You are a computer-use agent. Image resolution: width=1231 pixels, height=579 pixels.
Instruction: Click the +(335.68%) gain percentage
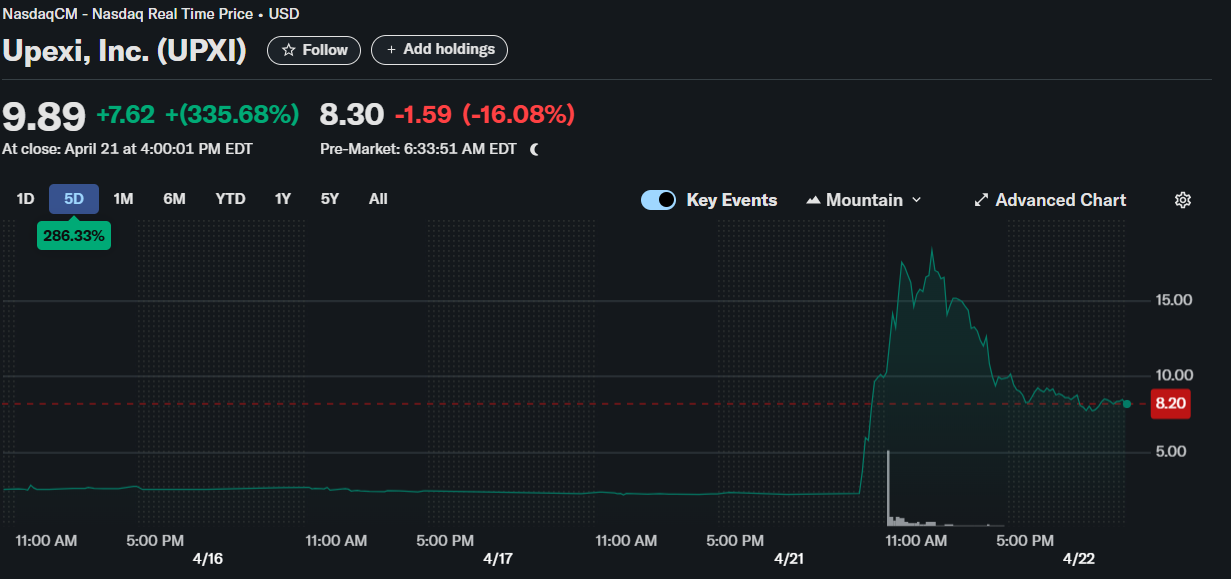click(232, 115)
